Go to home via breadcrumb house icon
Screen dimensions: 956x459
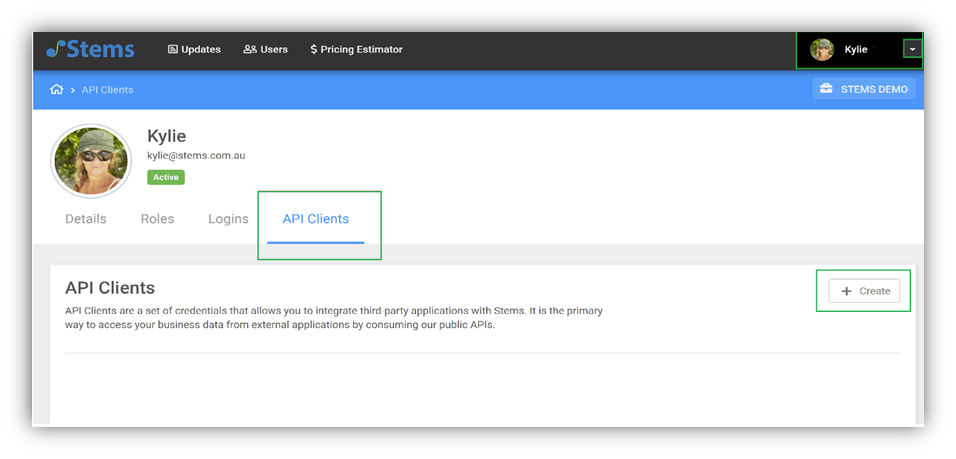click(x=57, y=90)
